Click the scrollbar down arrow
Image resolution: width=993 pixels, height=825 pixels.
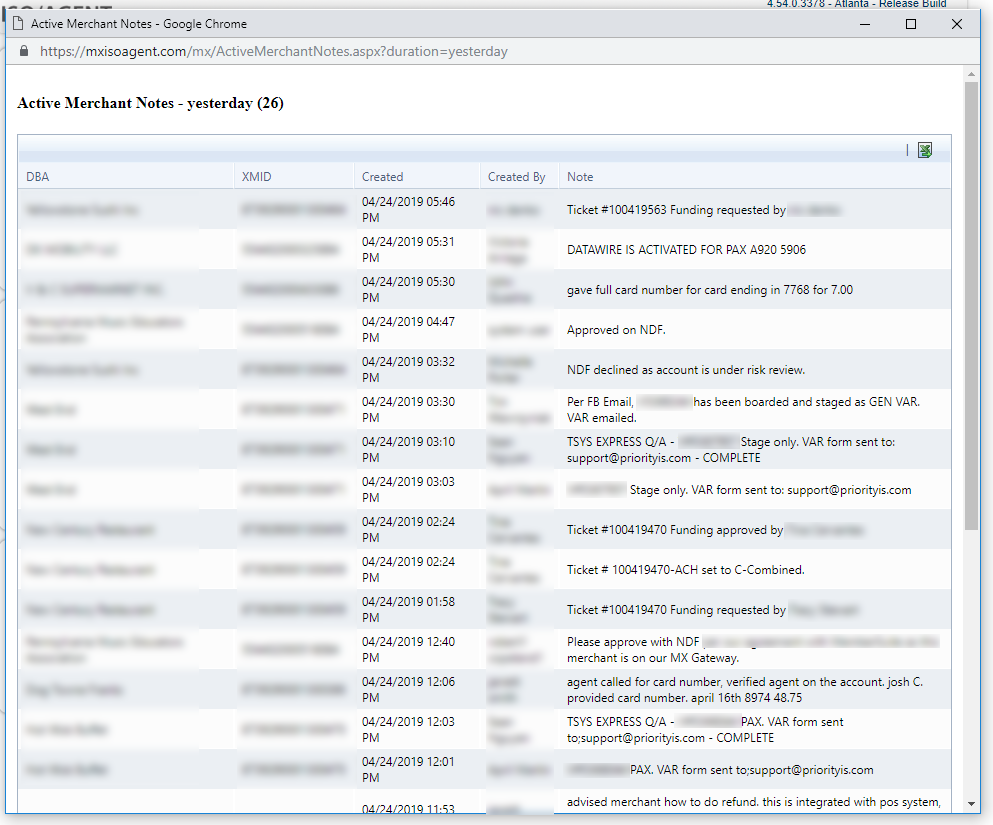[x=971, y=801]
